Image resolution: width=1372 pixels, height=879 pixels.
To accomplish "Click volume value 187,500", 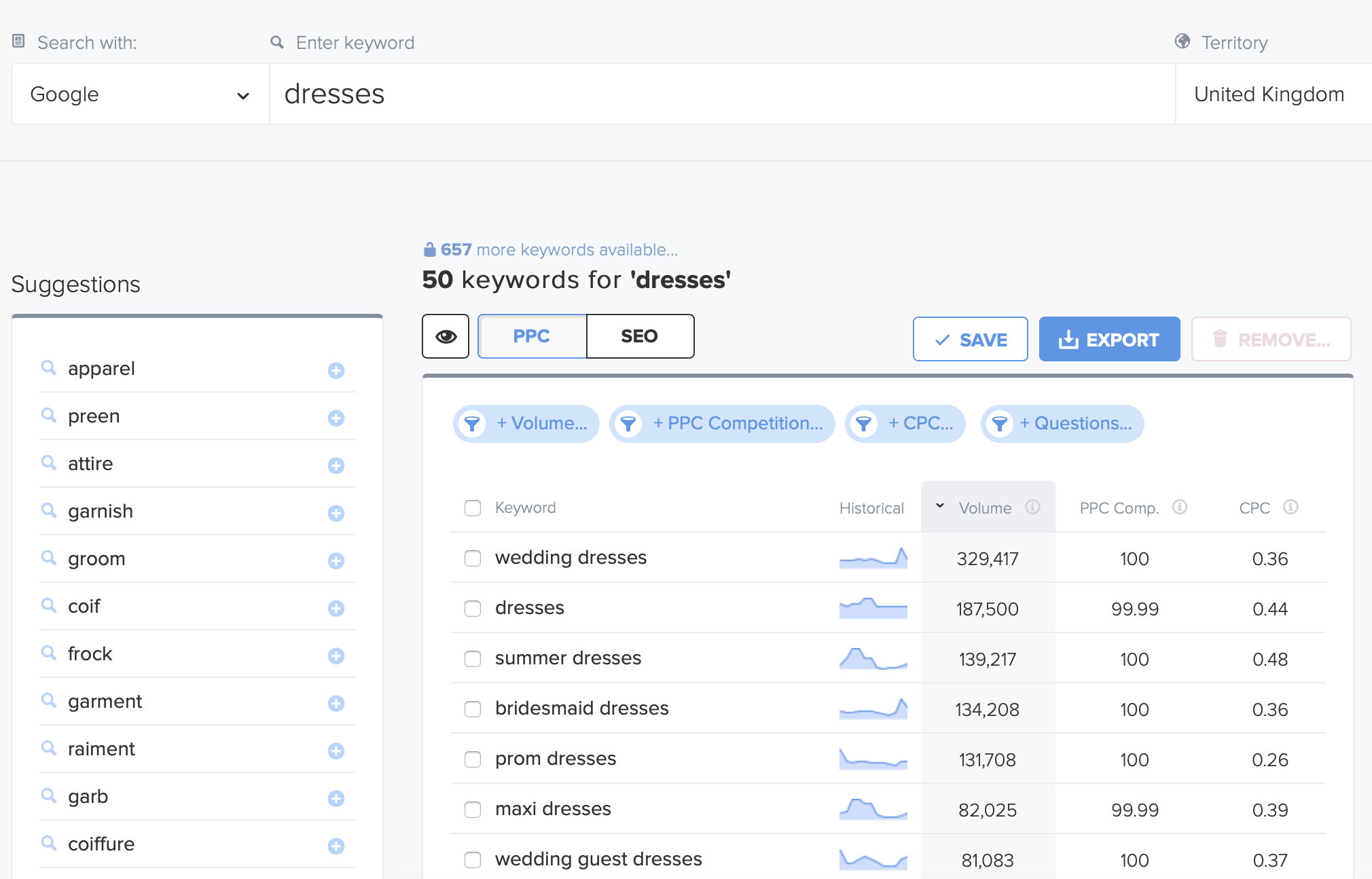I will tap(988, 609).
